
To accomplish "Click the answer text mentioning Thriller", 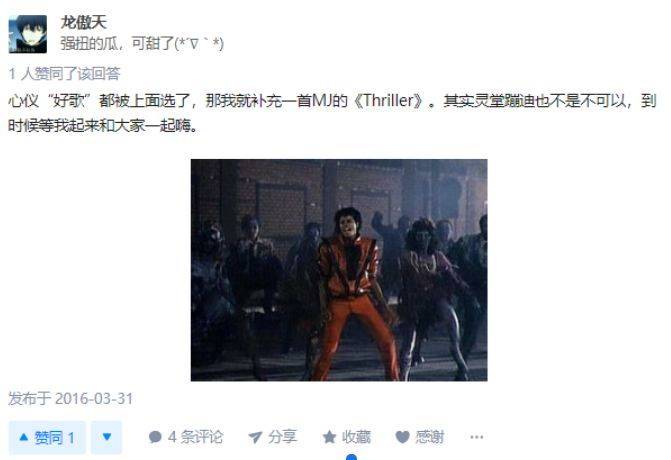I will [x=332, y=113].
